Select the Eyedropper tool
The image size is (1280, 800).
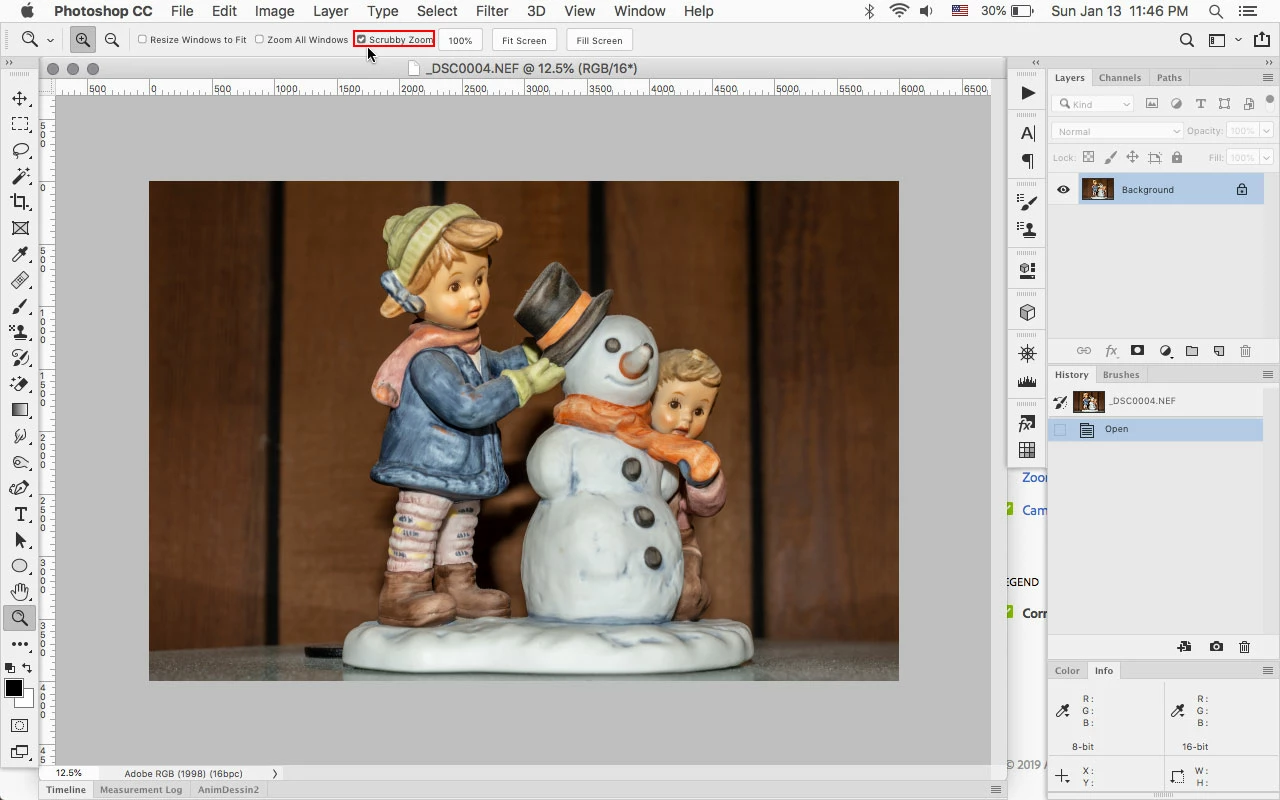pyautogui.click(x=20, y=254)
